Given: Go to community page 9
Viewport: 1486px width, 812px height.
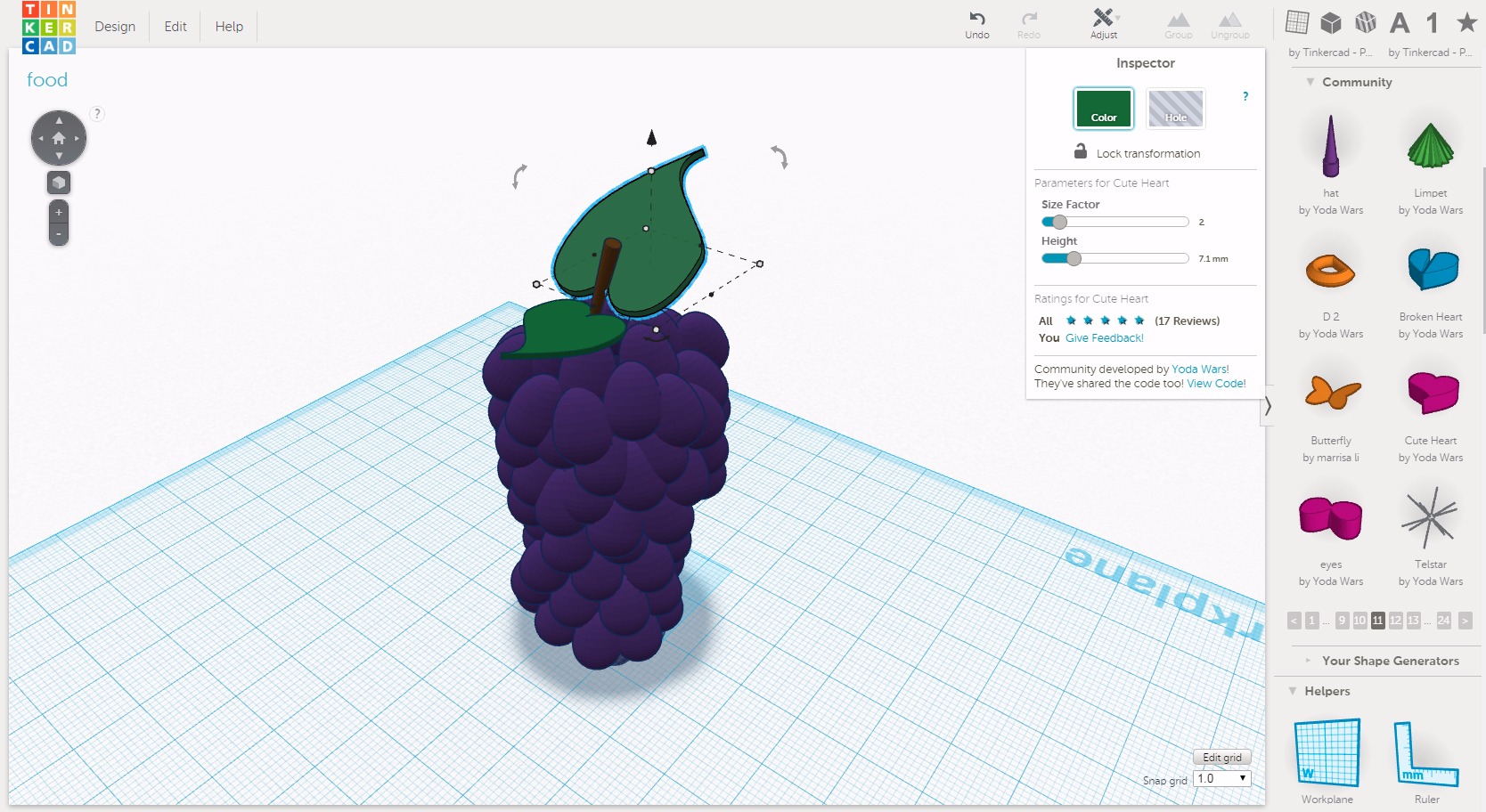Looking at the screenshot, I should [x=1343, y=621].
